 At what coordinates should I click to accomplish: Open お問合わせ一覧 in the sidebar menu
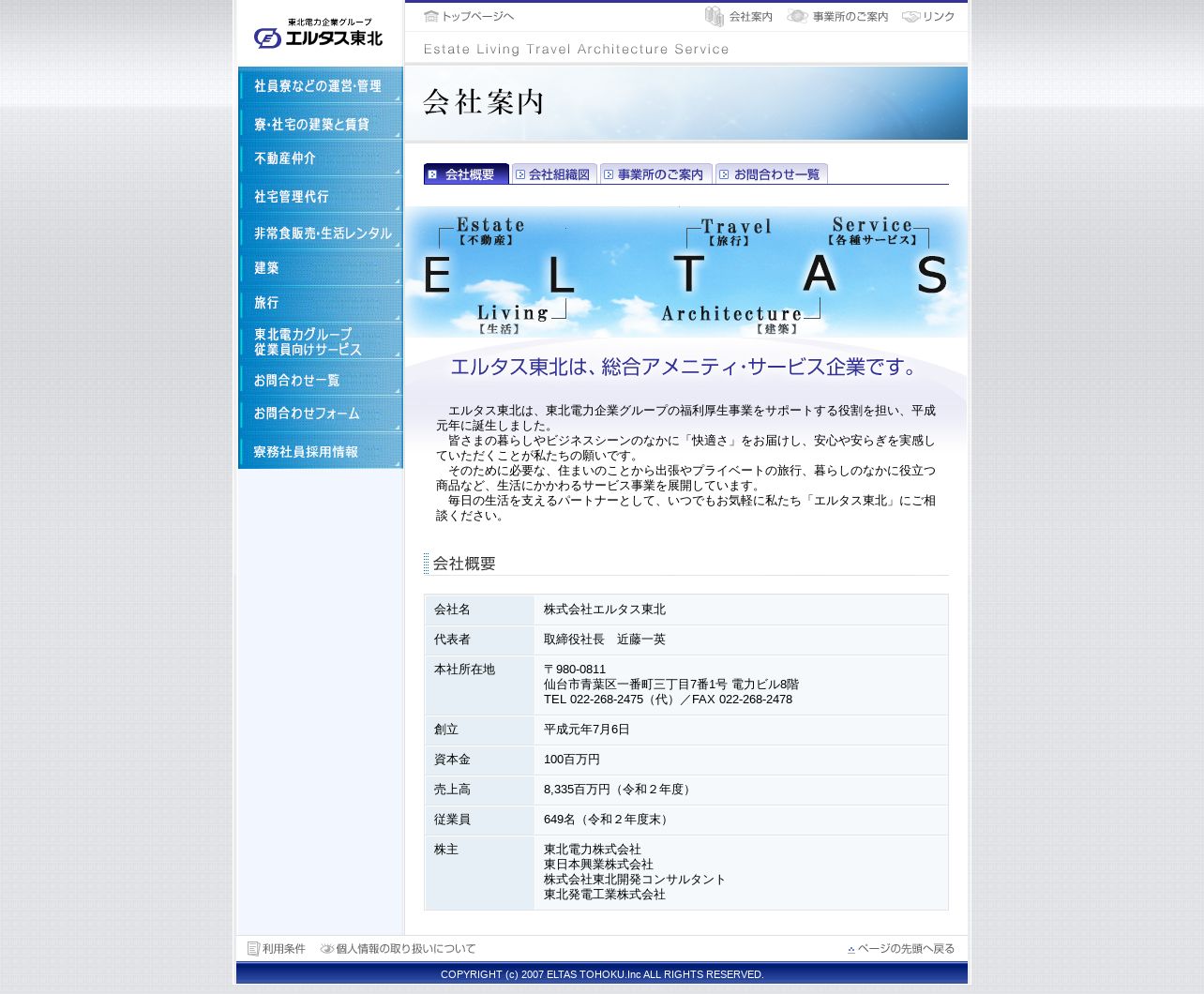click(321, 379)
